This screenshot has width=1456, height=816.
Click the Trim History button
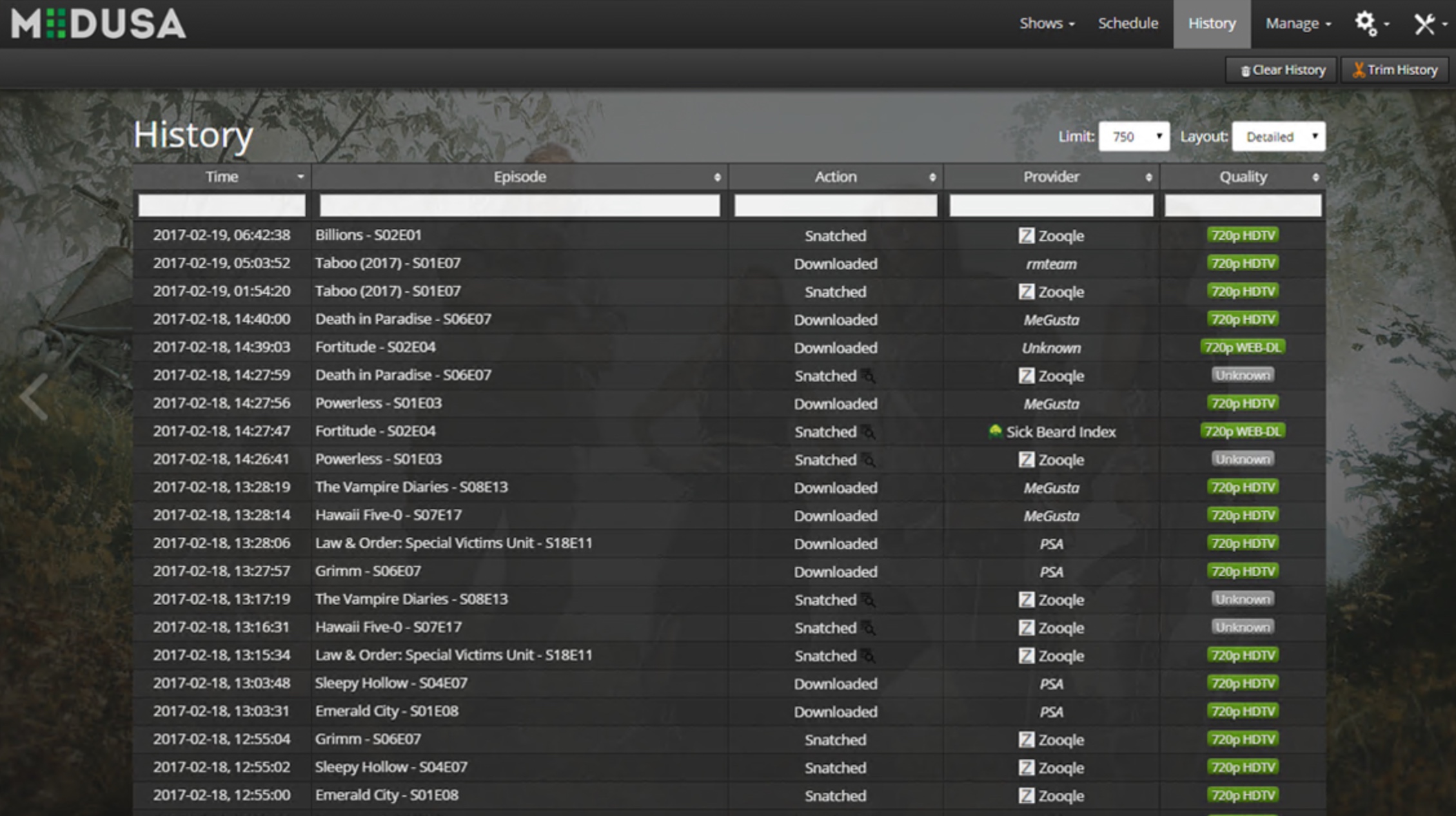pyautogui.click(x=1395, y=70)
